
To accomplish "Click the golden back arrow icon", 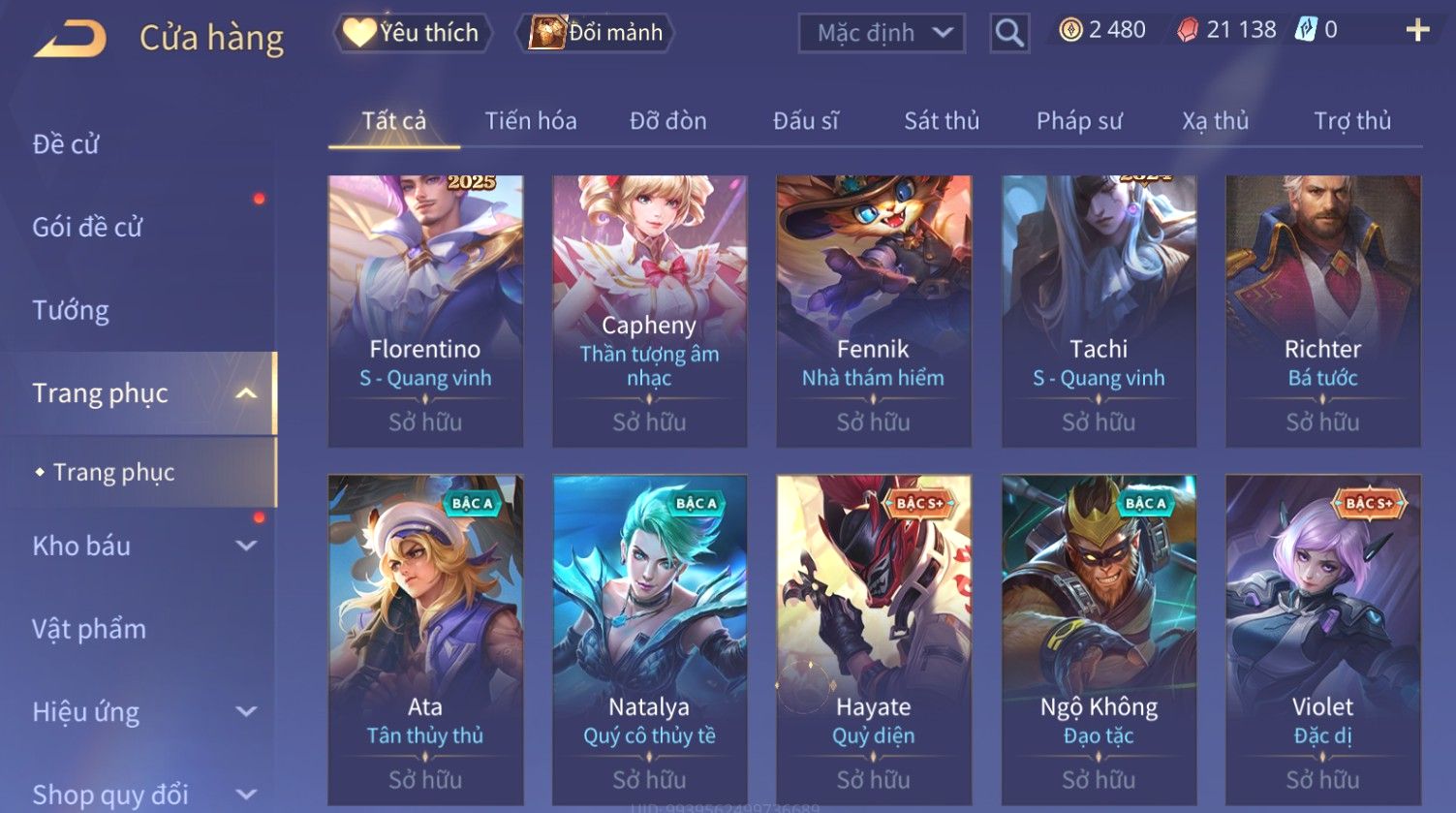I will (x=70, y=38).
